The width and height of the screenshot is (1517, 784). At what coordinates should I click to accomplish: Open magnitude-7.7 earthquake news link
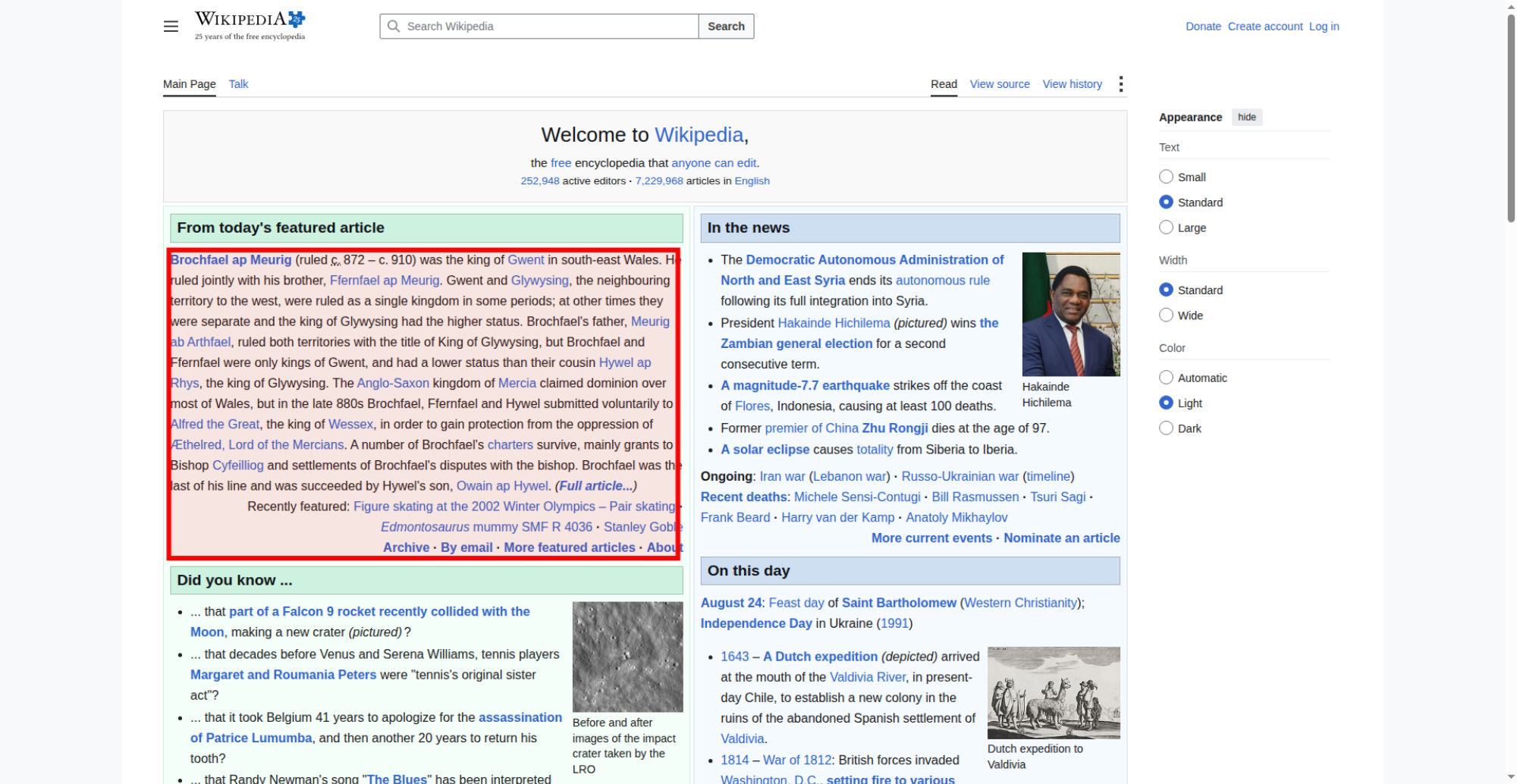point(805,386)
